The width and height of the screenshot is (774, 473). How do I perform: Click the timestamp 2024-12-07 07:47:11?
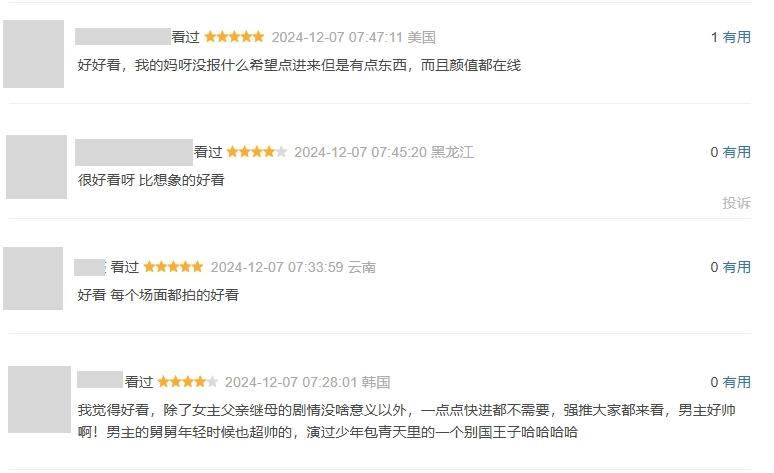tap(338, 37)
